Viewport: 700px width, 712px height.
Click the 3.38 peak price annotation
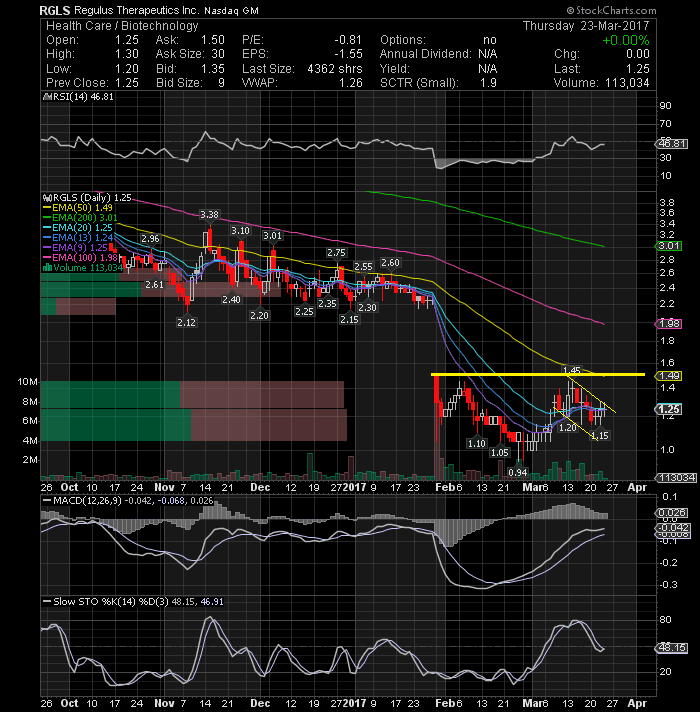(x=209, y=214)
